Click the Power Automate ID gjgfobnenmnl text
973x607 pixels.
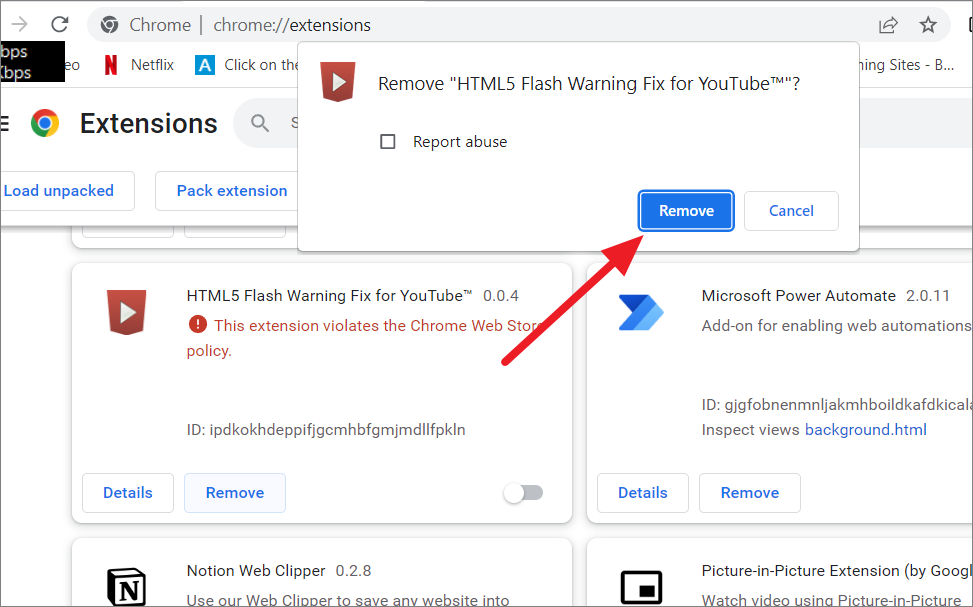[x=836, y=405]
